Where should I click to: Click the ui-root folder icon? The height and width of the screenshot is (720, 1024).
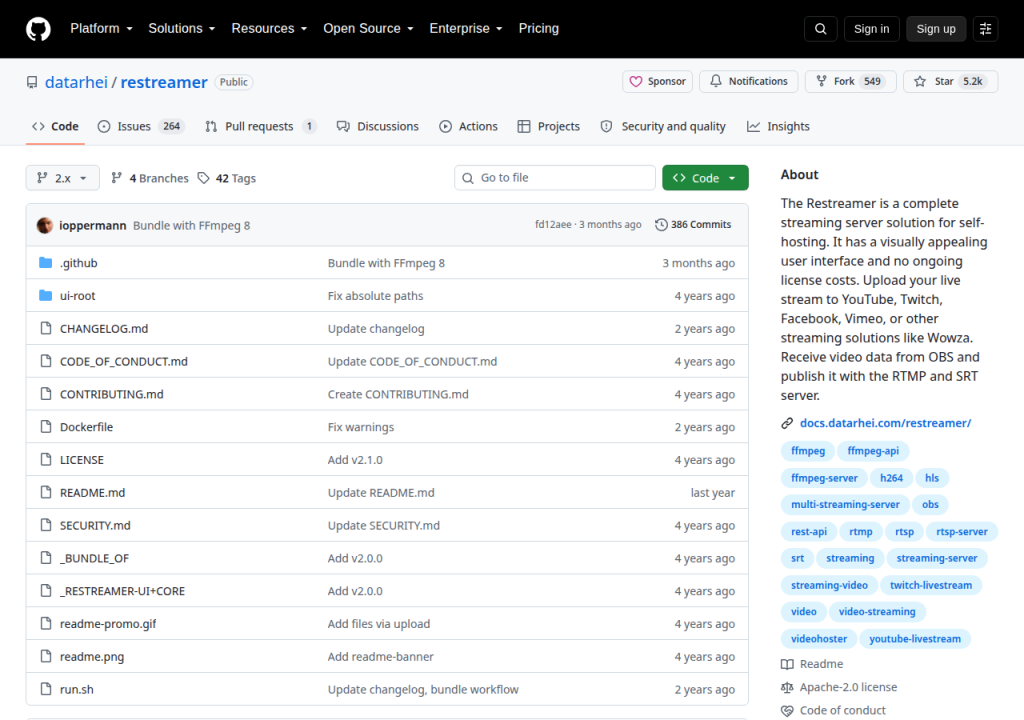coord(45,295)
